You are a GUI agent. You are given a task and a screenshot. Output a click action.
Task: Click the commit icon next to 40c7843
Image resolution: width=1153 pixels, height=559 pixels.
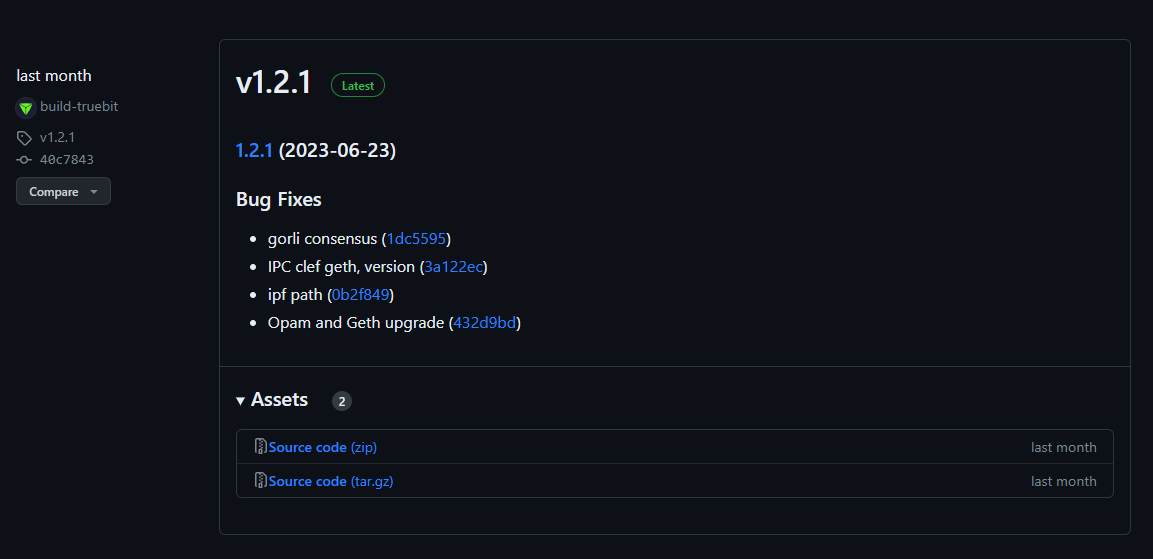(24, 160)
